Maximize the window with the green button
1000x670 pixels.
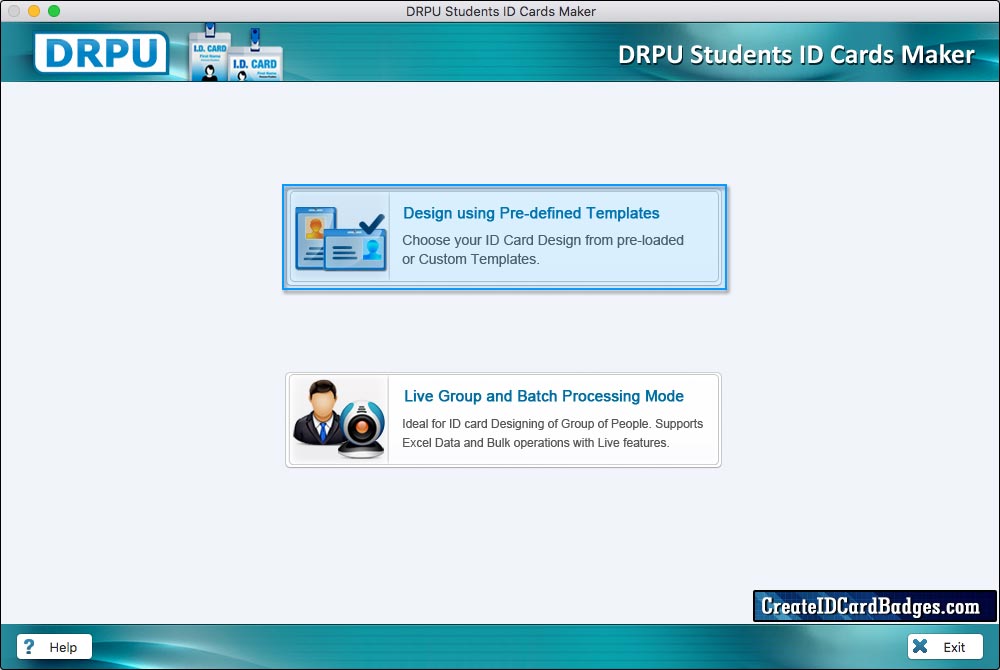point(54,11)
